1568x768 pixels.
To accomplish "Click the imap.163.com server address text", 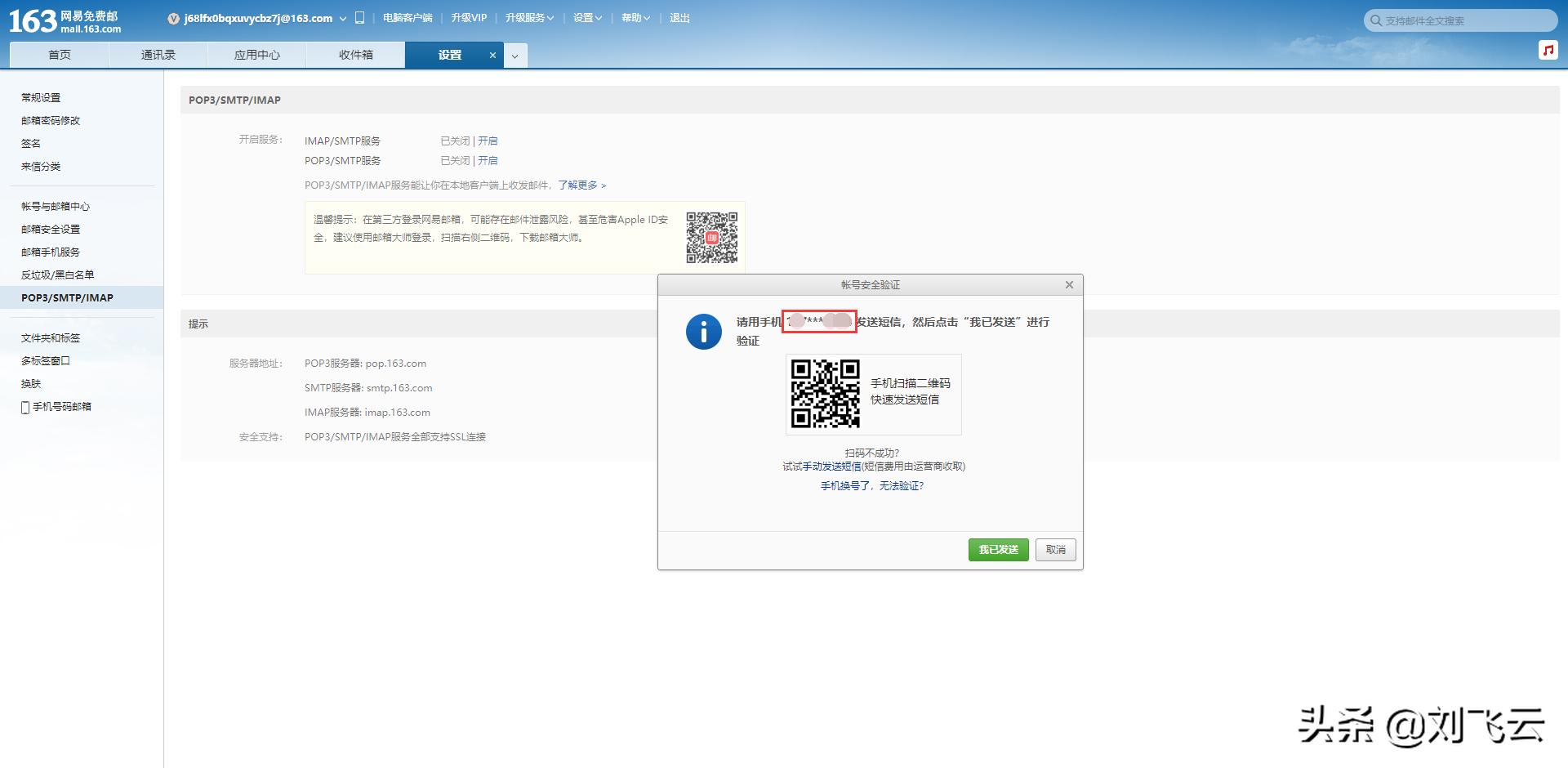I will click(x=398, y=413).
